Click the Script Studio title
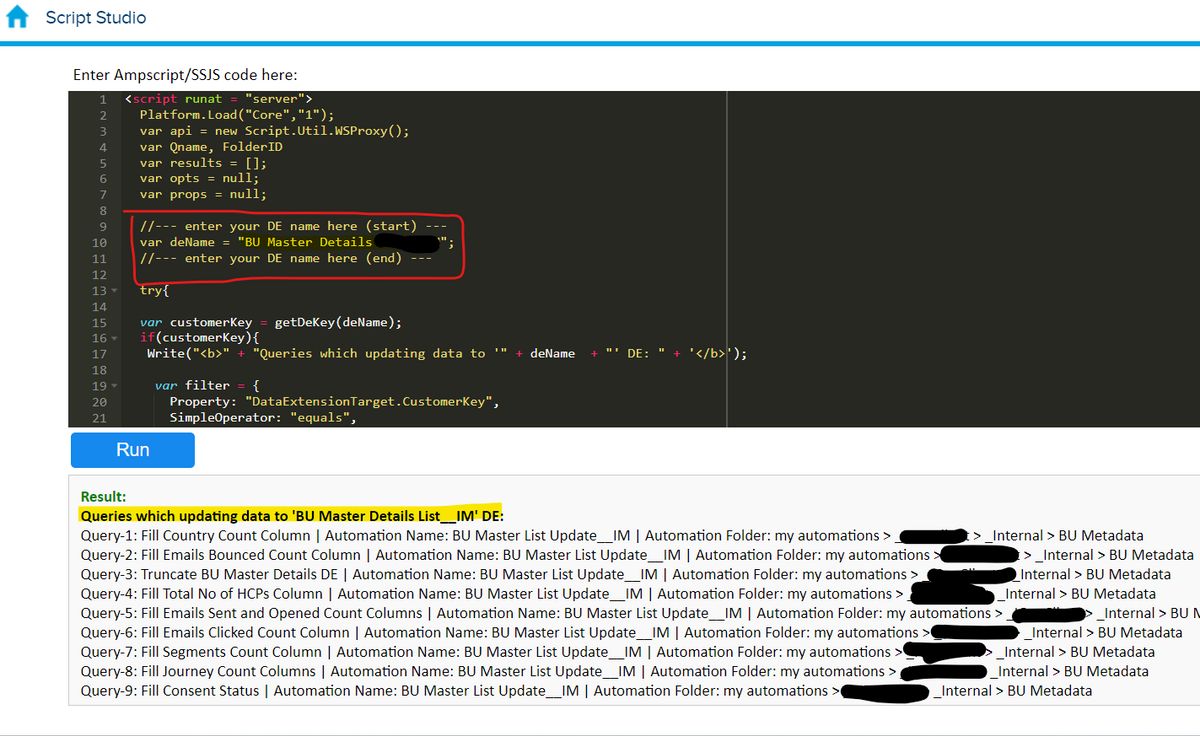 [x=95, y=18]
